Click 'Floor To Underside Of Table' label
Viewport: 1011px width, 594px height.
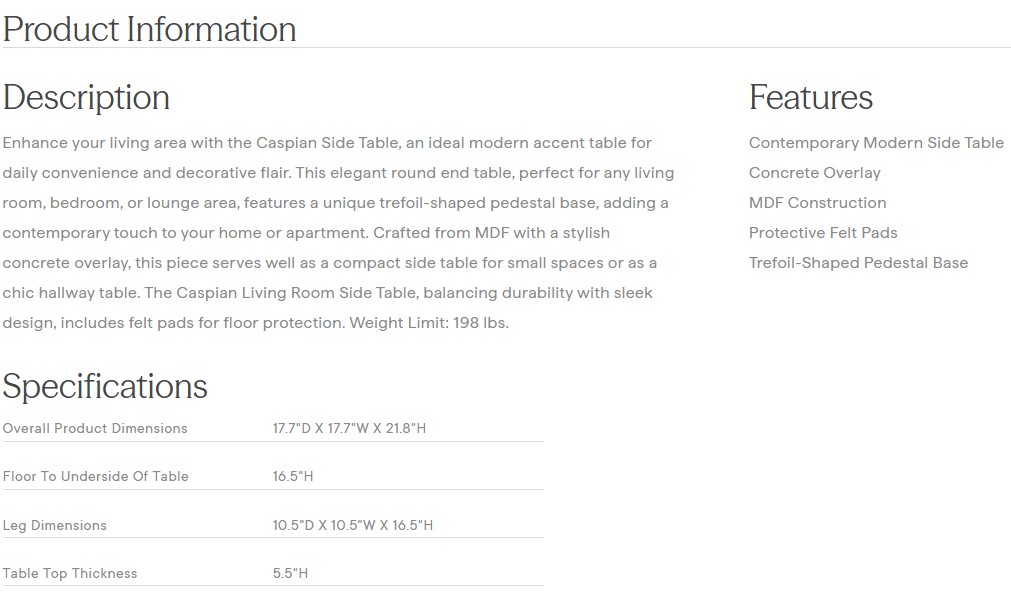(x=95, y=476)
